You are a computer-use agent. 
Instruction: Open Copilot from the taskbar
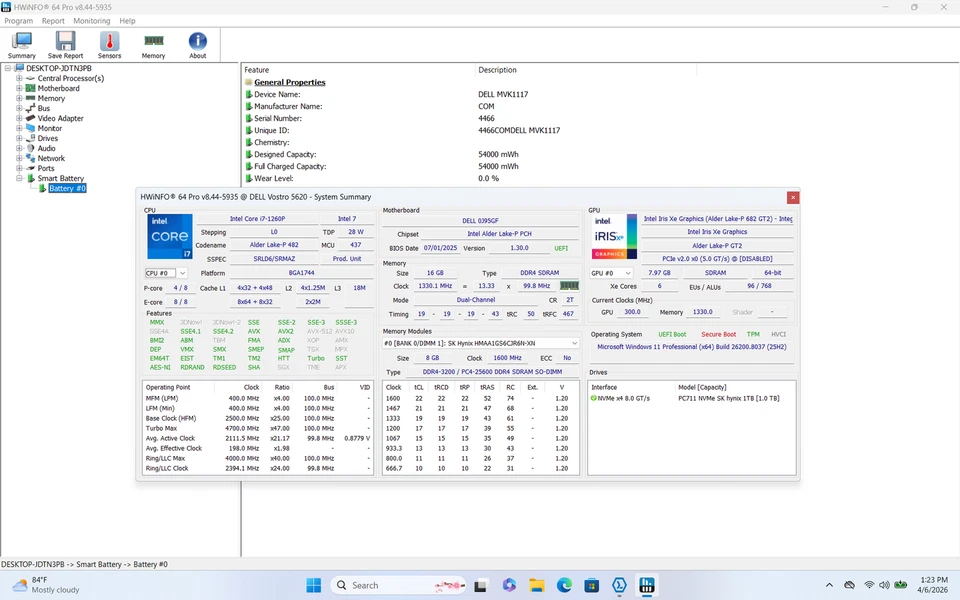[509, 585]
